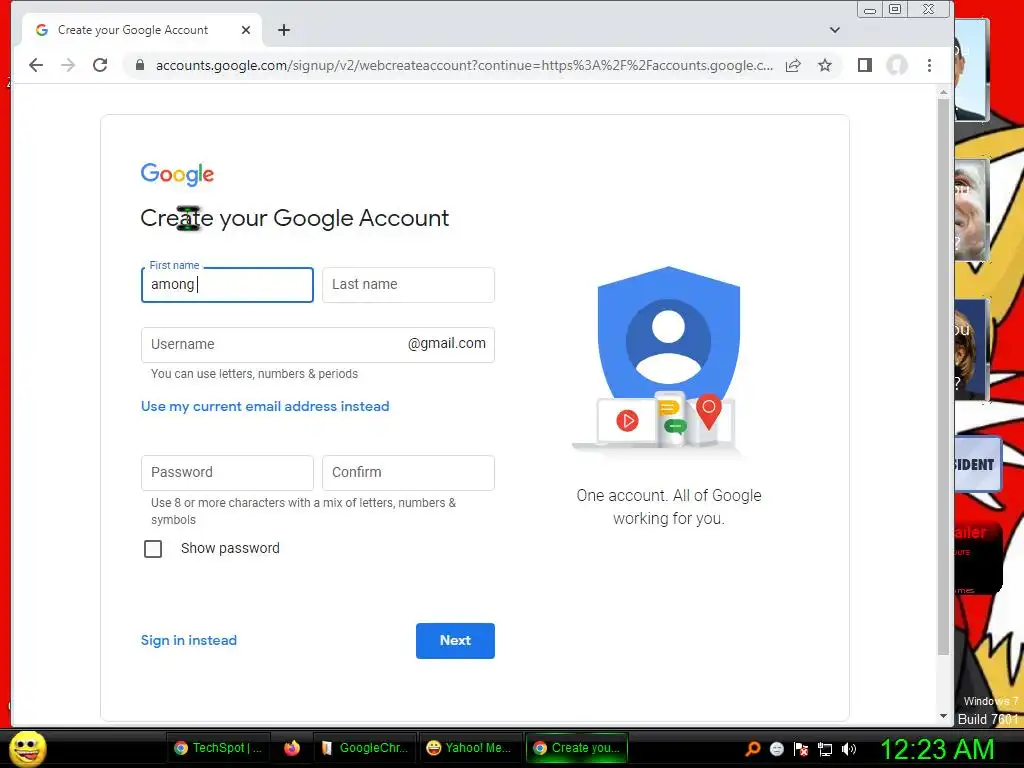Image resolution: width=1024 pixels, height=768 pixels.
Task: Click the Confirm password field
Action: (x=408, y=473)
